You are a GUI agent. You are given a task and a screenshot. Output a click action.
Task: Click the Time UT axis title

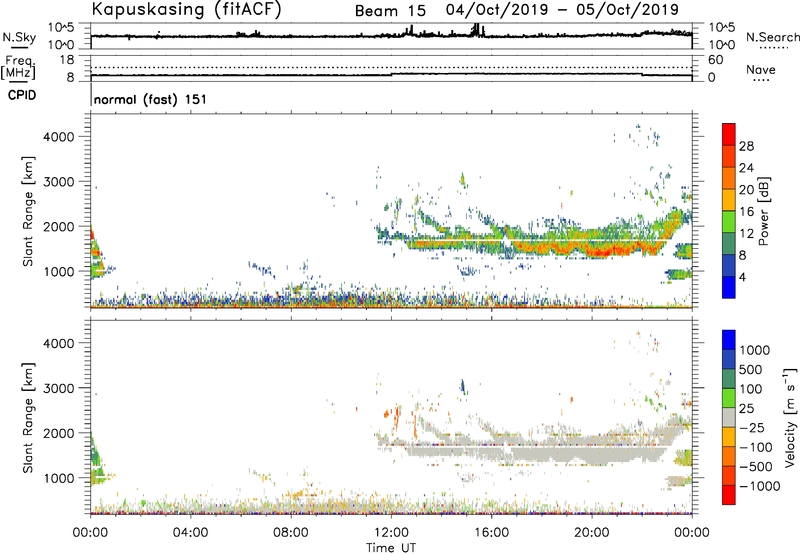tap(391, 548)
